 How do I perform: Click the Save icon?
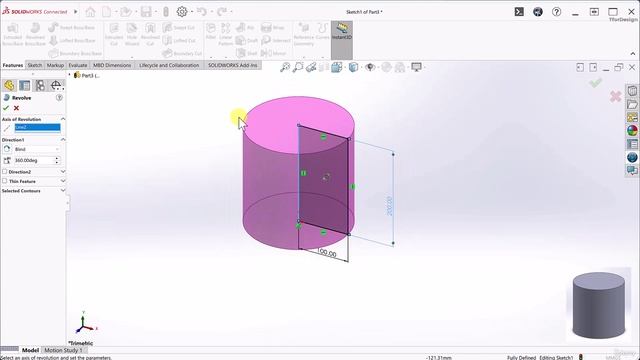[146, 12]
